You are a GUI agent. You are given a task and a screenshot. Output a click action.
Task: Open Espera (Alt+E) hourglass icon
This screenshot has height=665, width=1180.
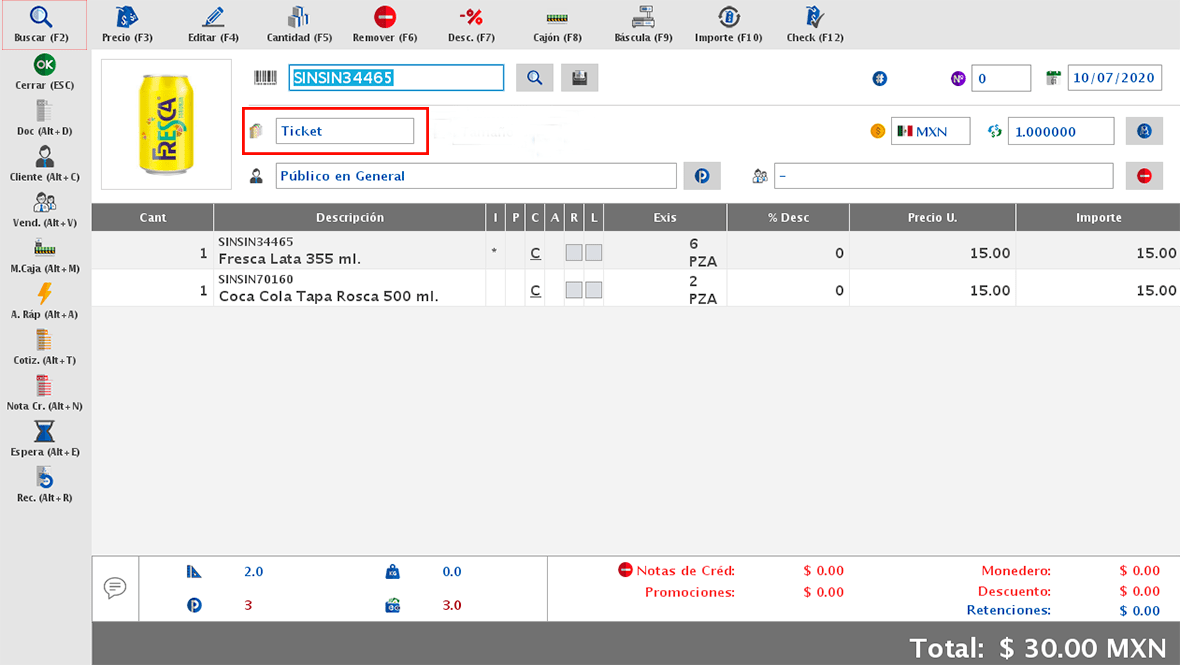click(x=45, y=438)
